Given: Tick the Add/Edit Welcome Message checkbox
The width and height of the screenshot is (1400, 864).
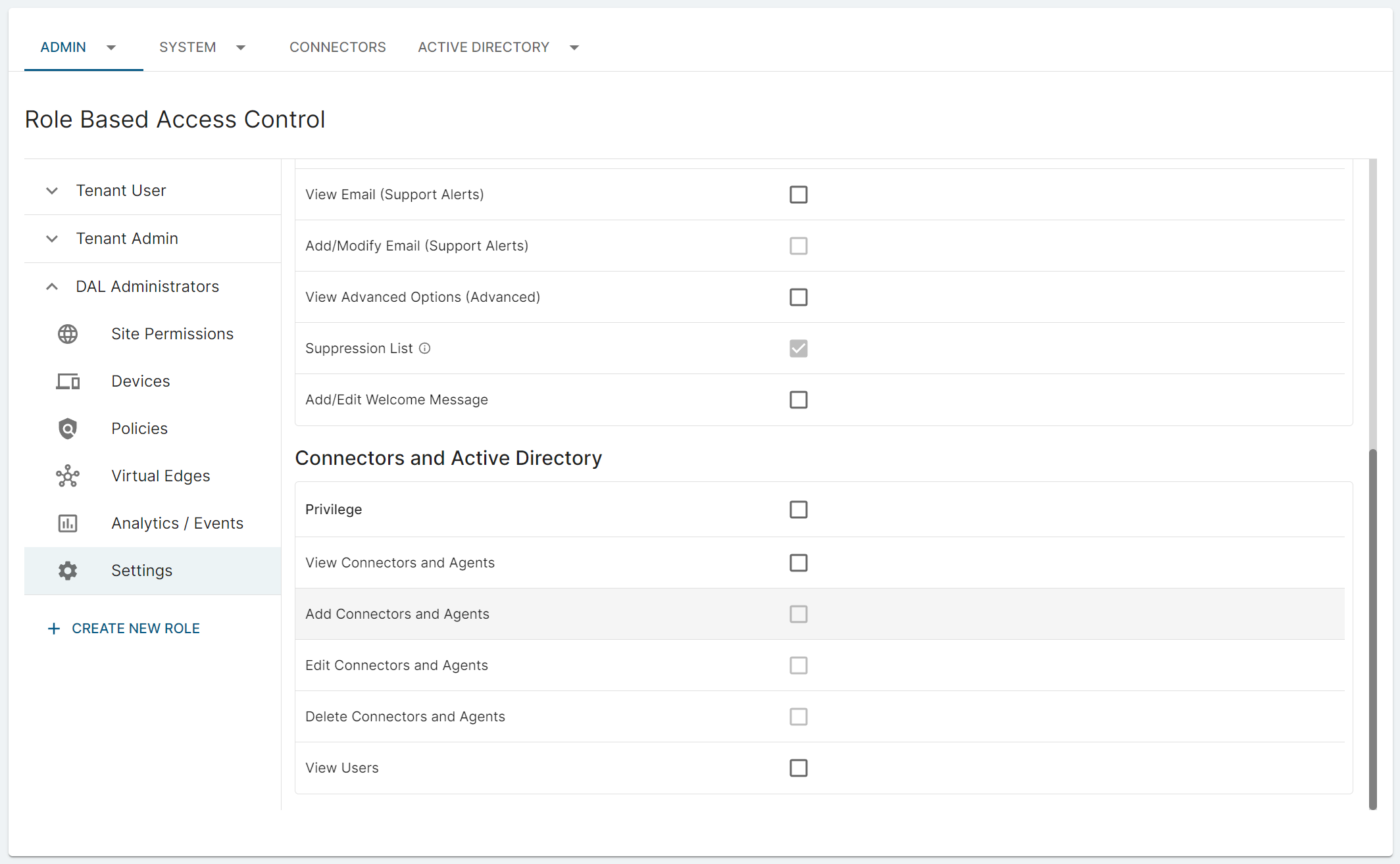Looking at the screenshot, I should (798, 400).
